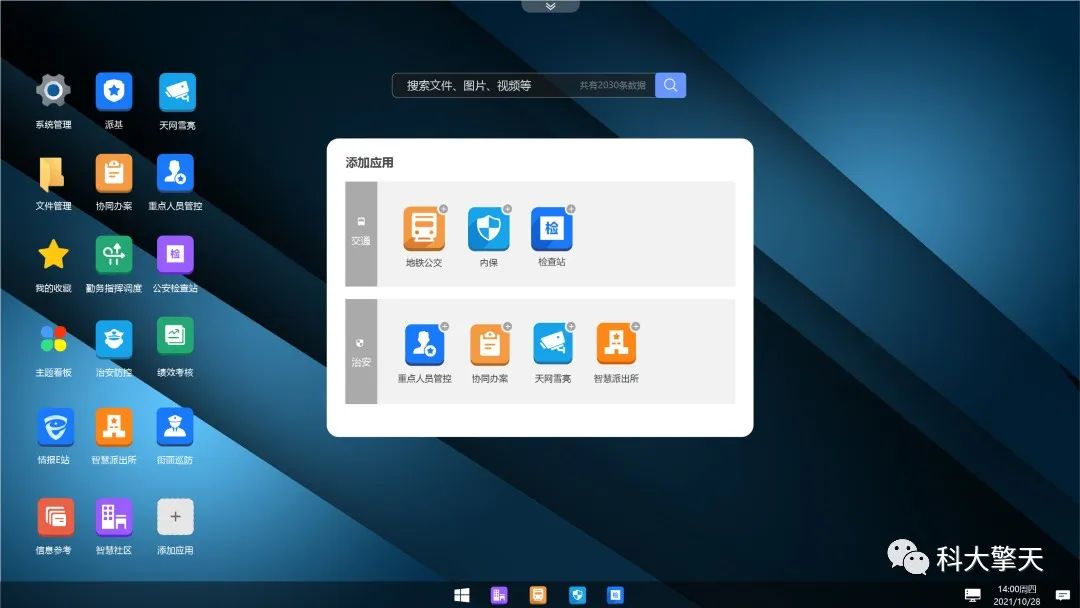
Task: Launch 街面巡防 officer app
Action: 175,427
